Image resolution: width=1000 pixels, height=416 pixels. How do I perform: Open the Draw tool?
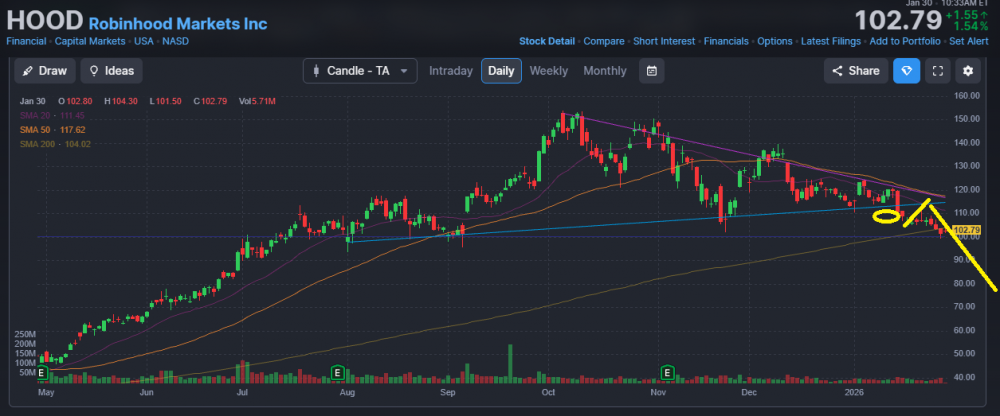46,71
